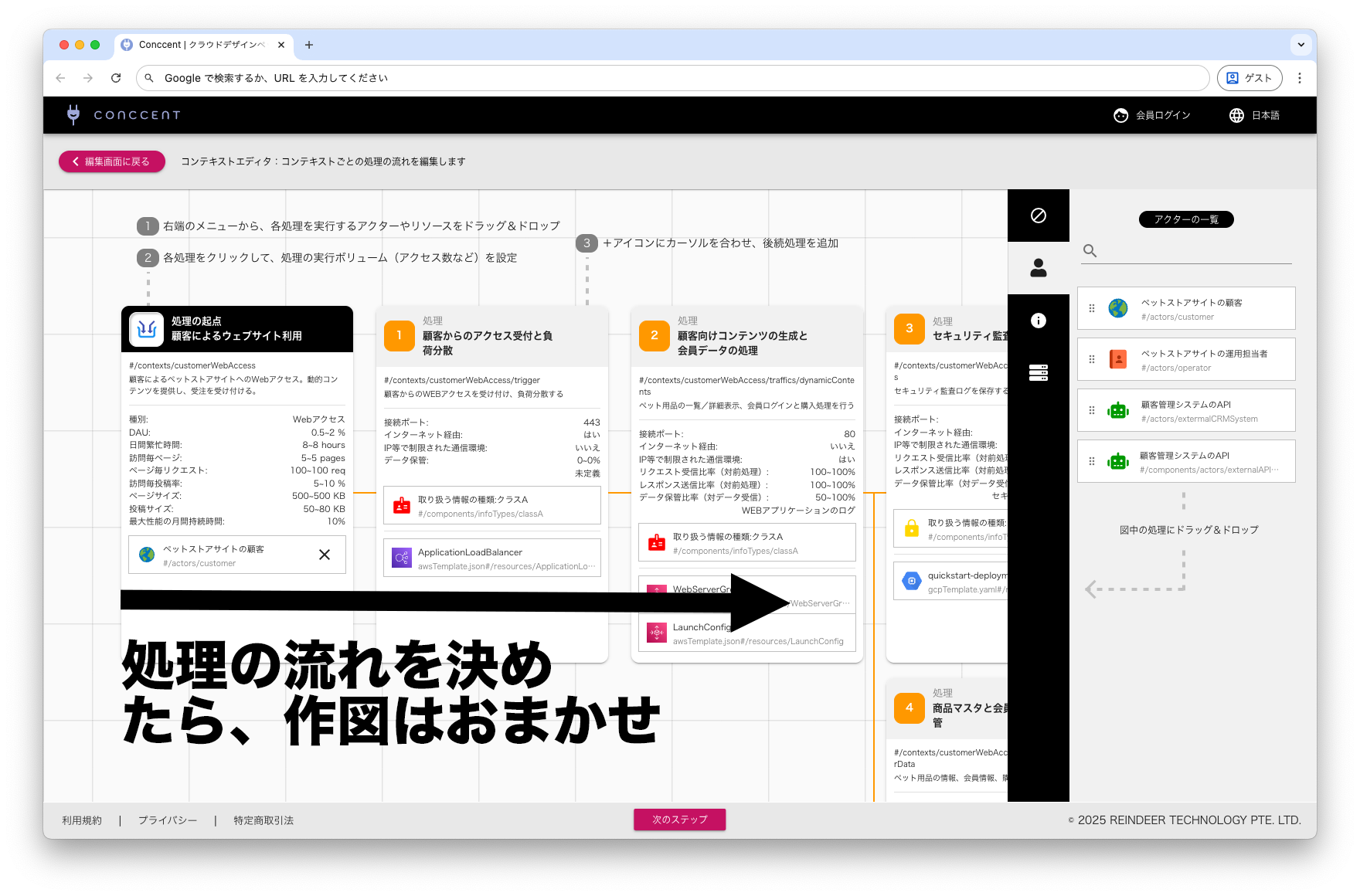Open the tab search dropdown arrow

pos(1301,45)
